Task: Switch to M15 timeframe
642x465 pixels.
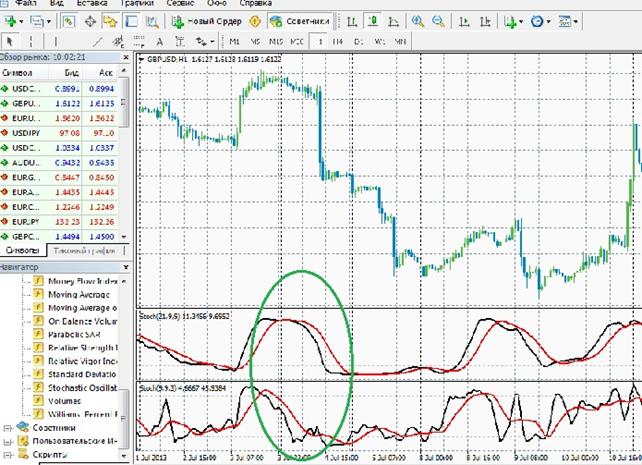Action: pyautogui.click(x=276, y=41)
